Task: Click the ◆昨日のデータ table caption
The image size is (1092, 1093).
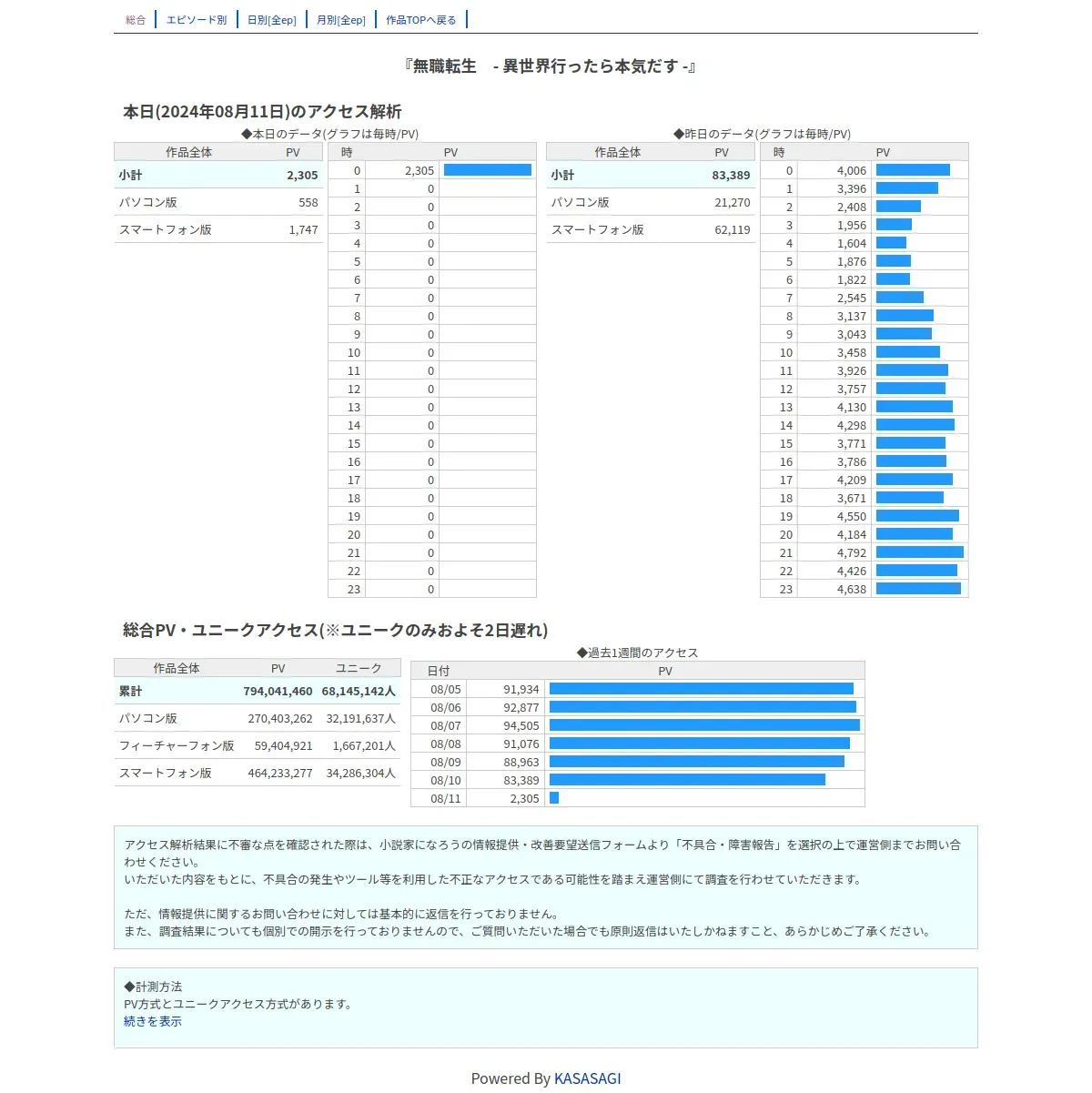Action: click(762, 134)
